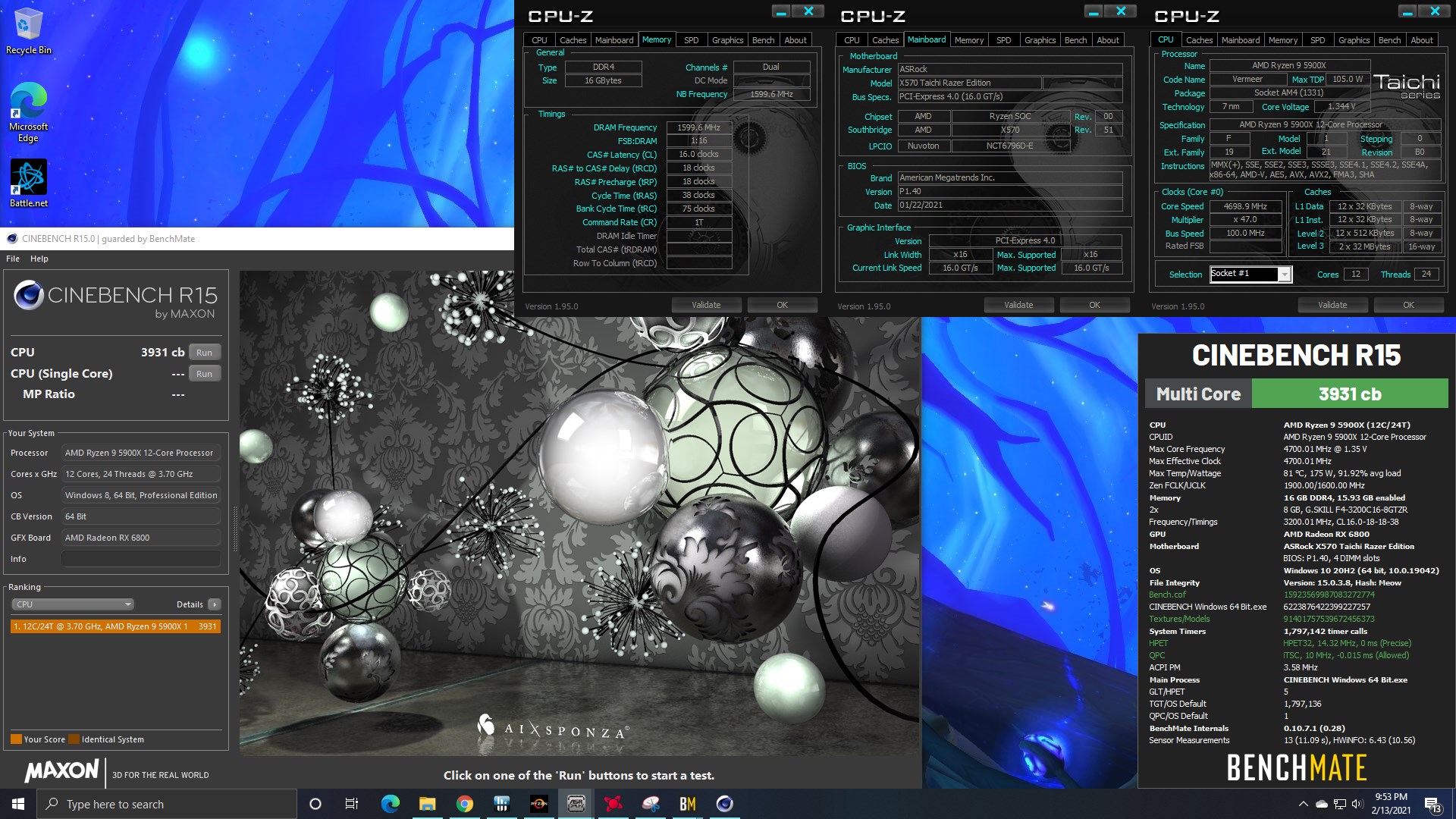
Task: Open Cinebench Help menu
Action: point(39,259)
